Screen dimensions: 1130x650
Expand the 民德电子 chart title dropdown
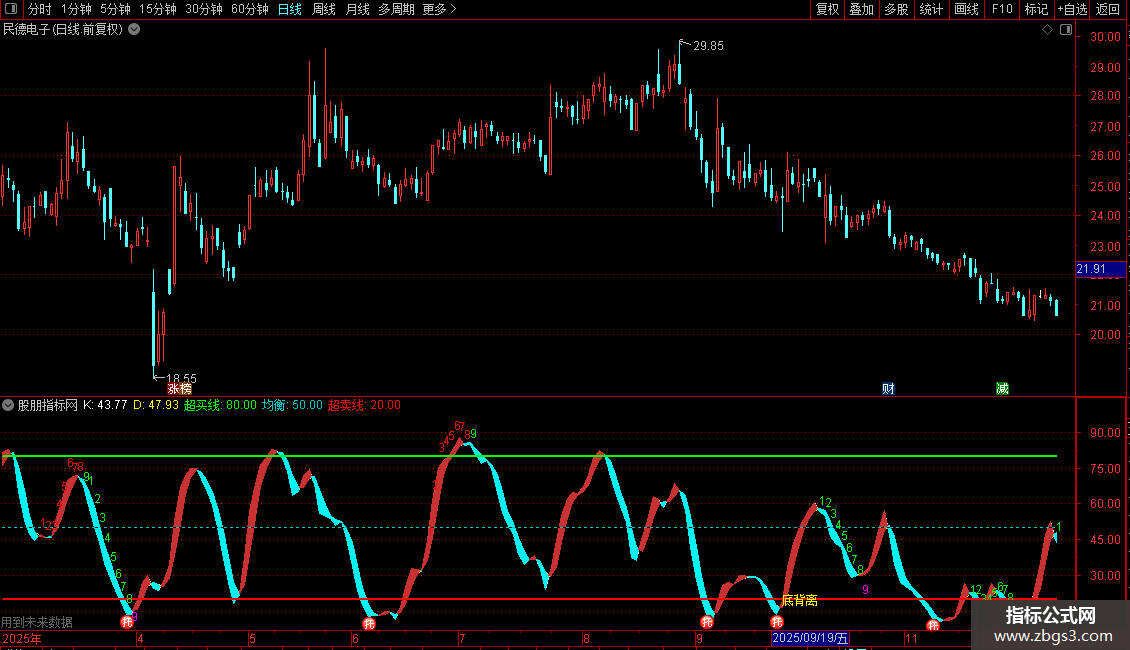(x=134, y=30)
